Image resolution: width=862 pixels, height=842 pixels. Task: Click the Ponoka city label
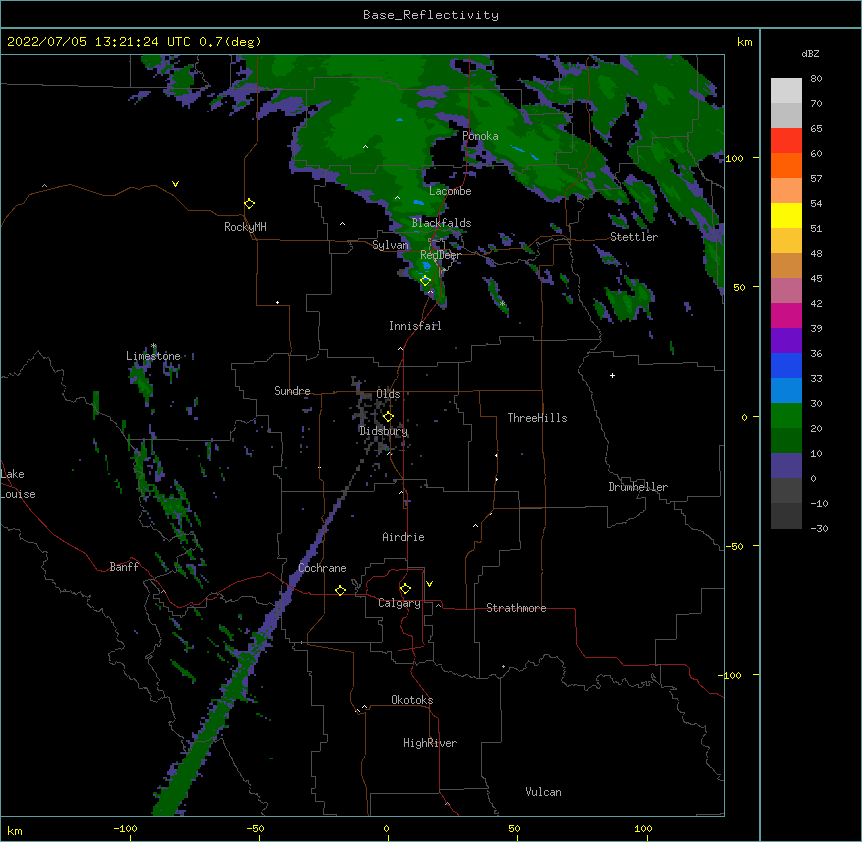tap(480, 136)
